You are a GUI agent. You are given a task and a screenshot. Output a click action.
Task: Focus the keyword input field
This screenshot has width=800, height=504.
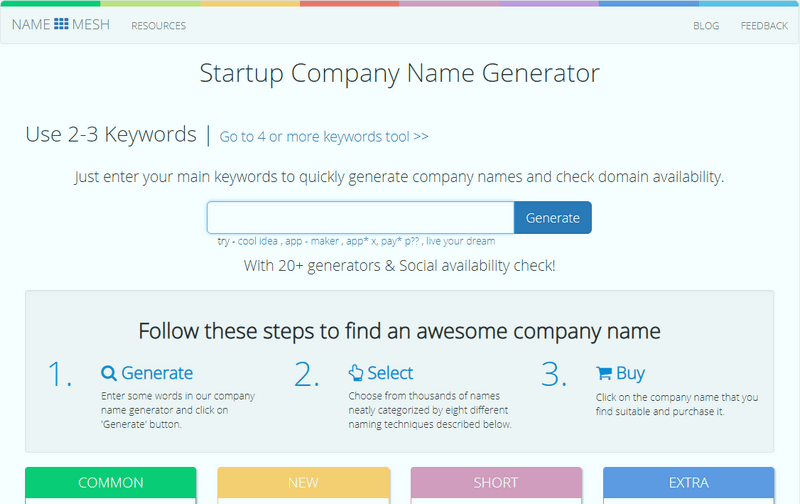pyautogui.click(x=360, y=218)
